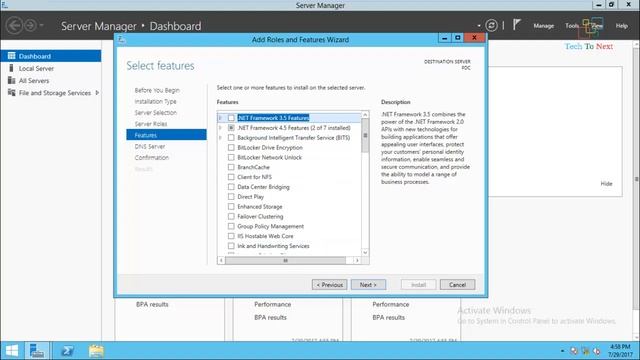Click the Dashboard icon in sidebar

coord(11,56)
